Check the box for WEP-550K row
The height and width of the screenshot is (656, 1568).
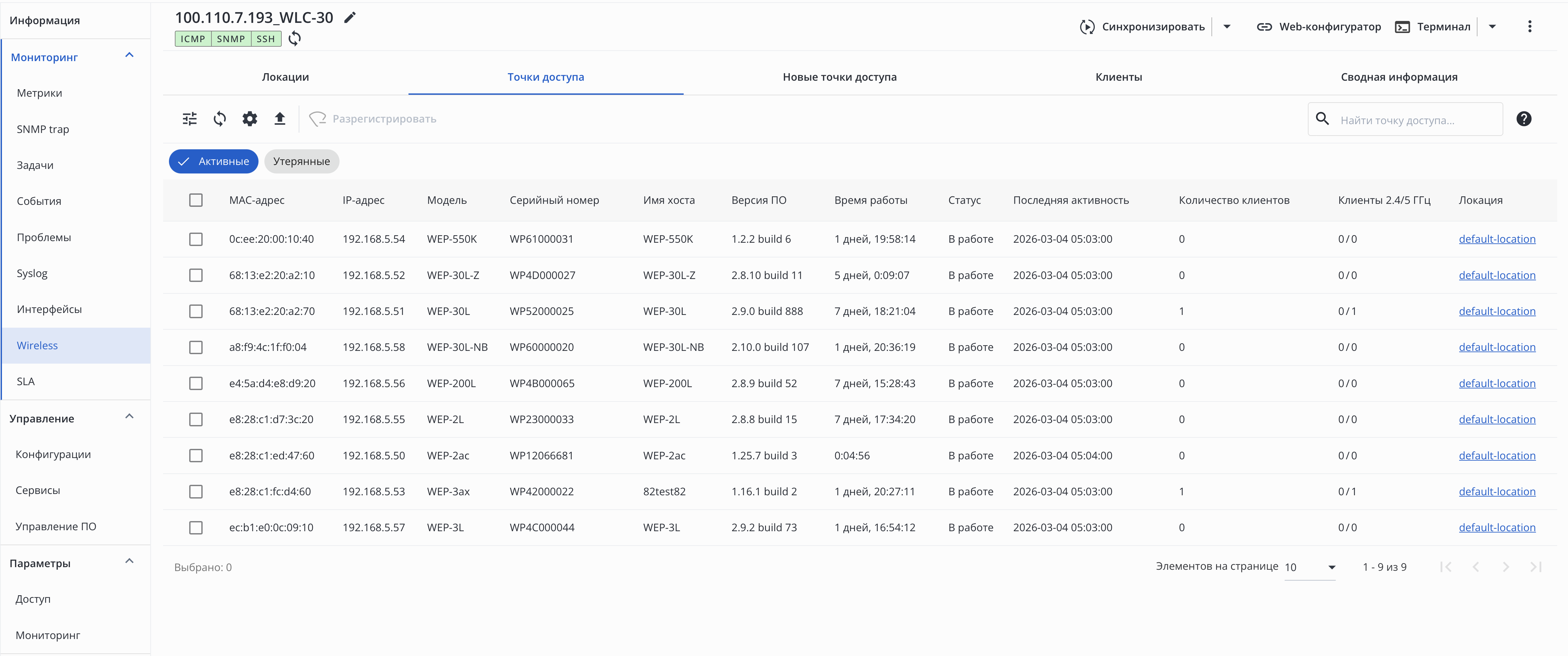click(195, 239)
